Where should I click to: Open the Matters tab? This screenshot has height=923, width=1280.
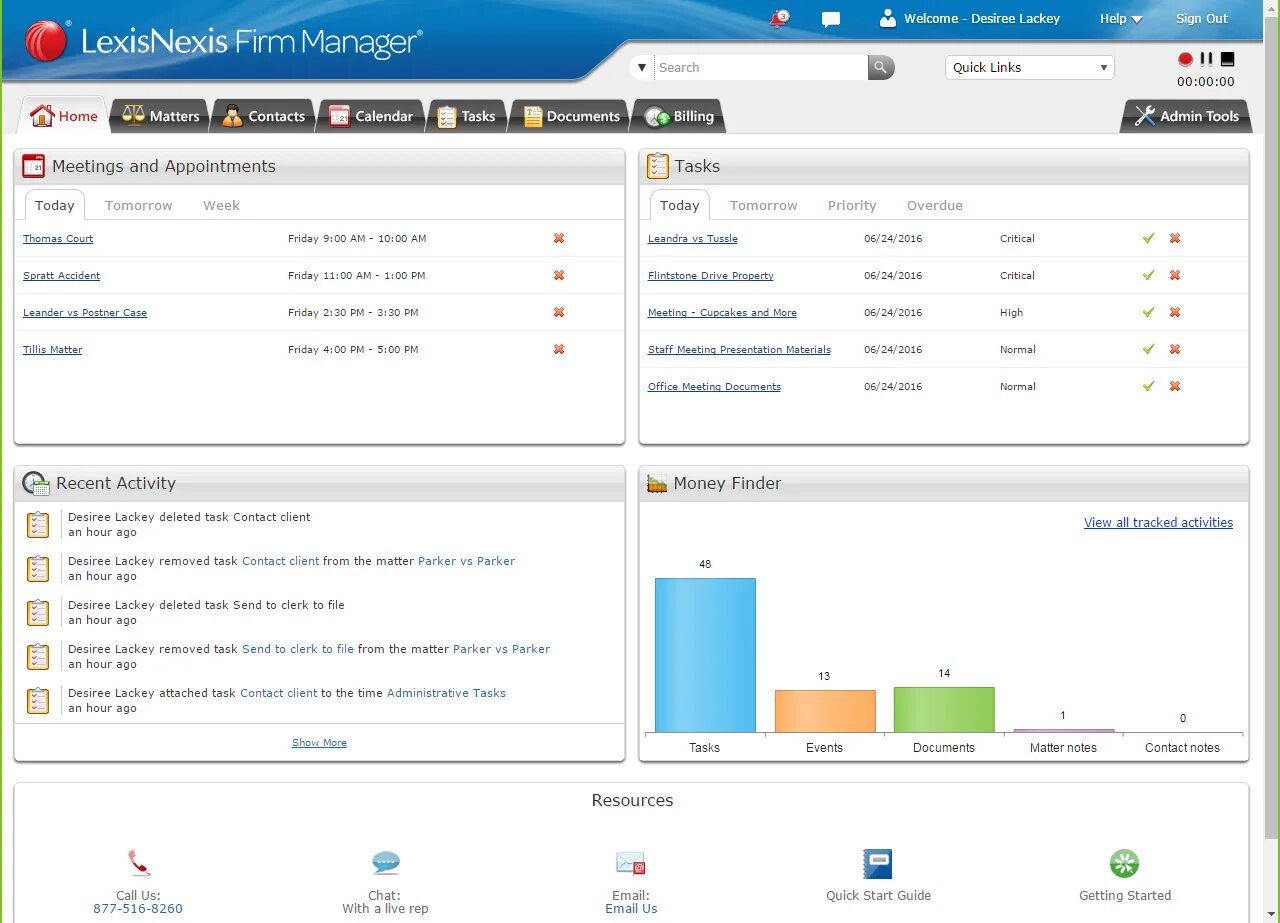pyautogui.click(x=161, y=116)
